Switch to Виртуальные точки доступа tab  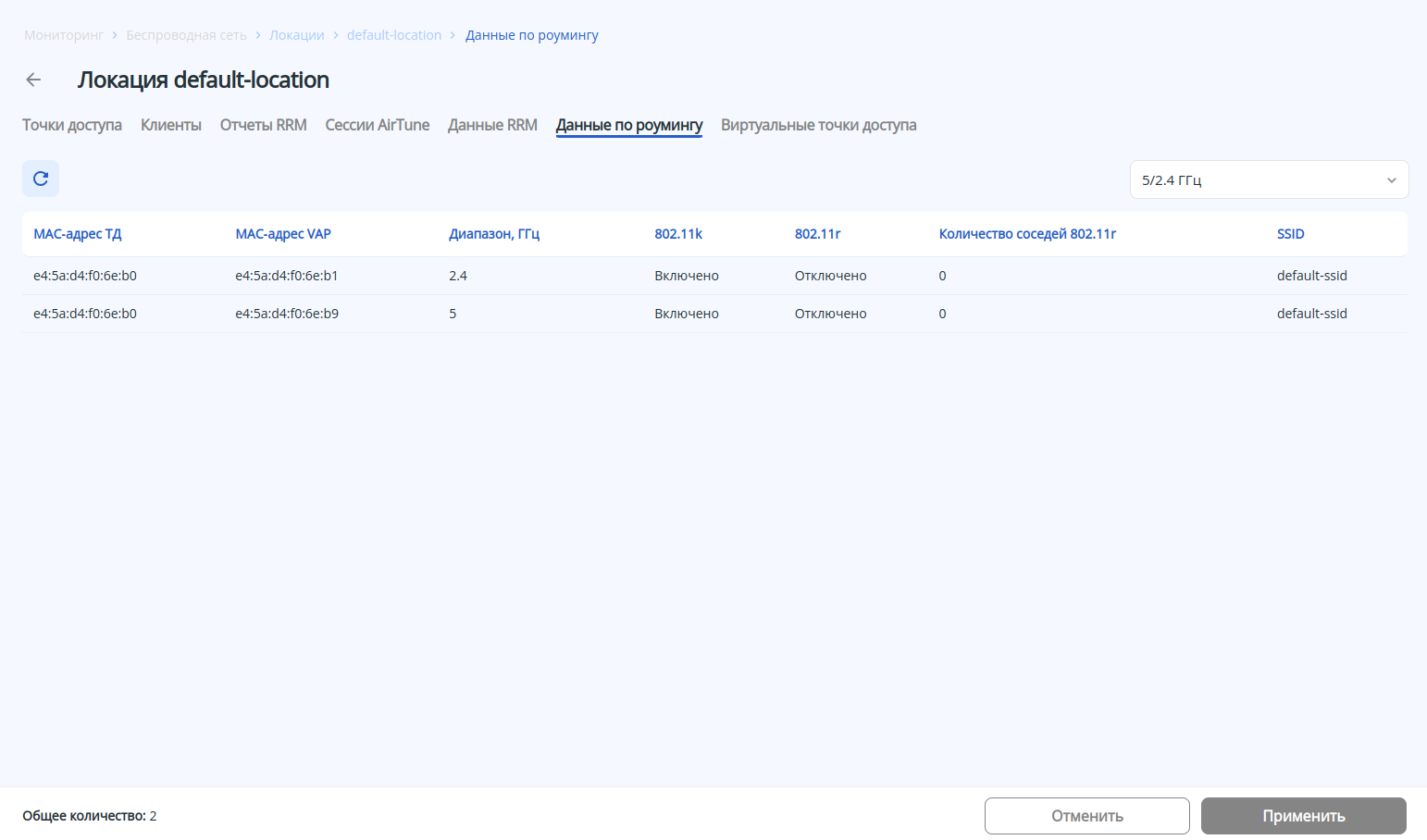[x=818, y=125]
